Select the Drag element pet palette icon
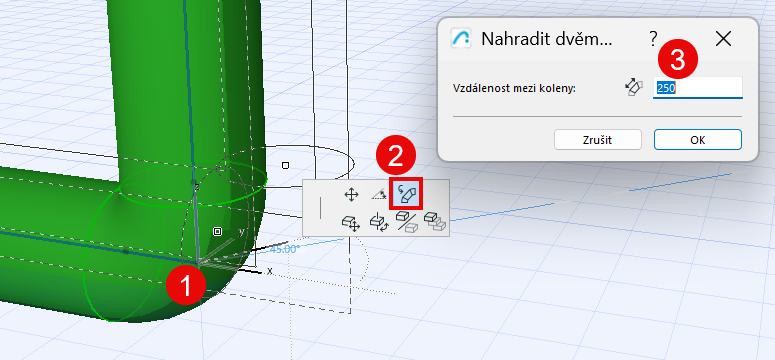Viewport: 775px width, 360px height. click(350, 223)
